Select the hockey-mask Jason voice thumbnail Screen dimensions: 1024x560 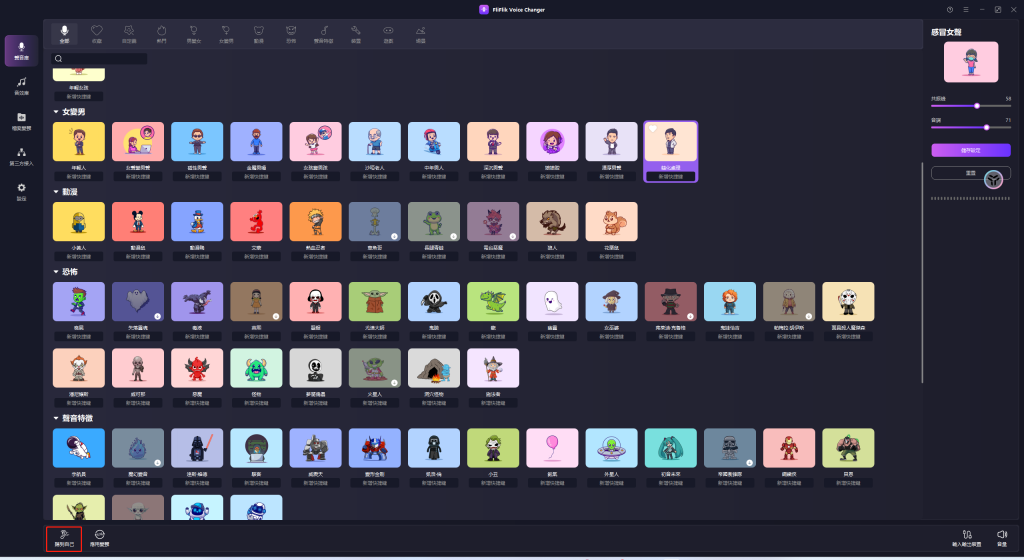(x=848, y=302)
